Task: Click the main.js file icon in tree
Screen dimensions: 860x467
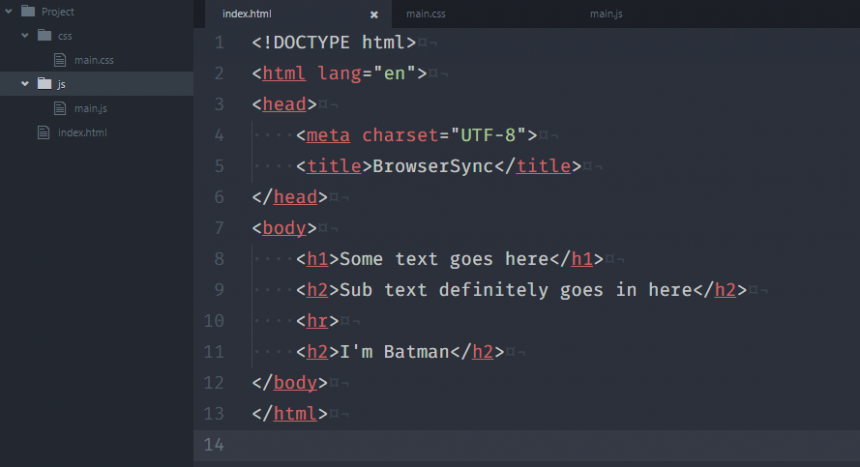Action: 60,108
